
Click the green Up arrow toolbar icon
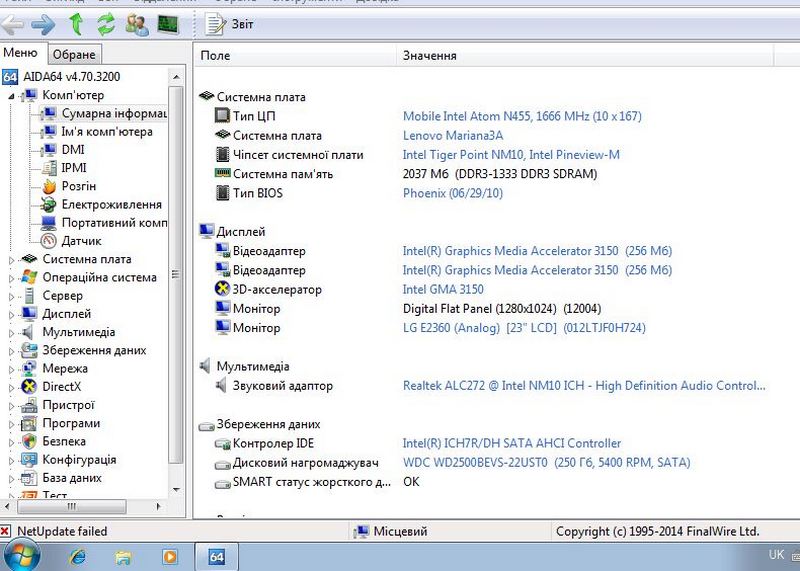(76, 23)
